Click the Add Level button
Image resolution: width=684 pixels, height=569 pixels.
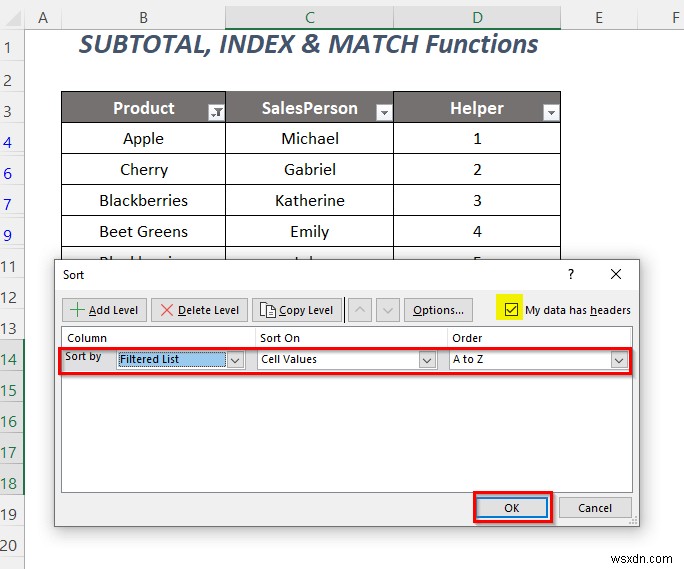[x=104, y=310]
